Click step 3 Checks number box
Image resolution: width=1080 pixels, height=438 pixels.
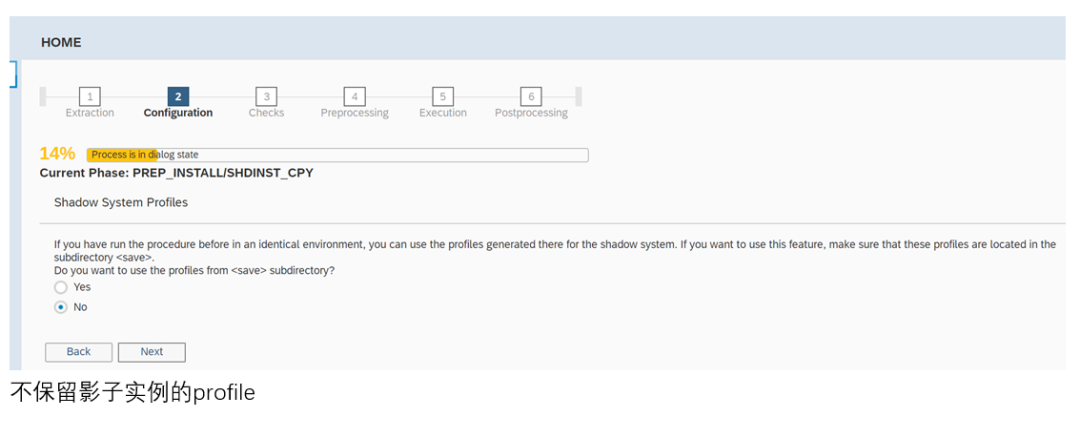point(266,96)
